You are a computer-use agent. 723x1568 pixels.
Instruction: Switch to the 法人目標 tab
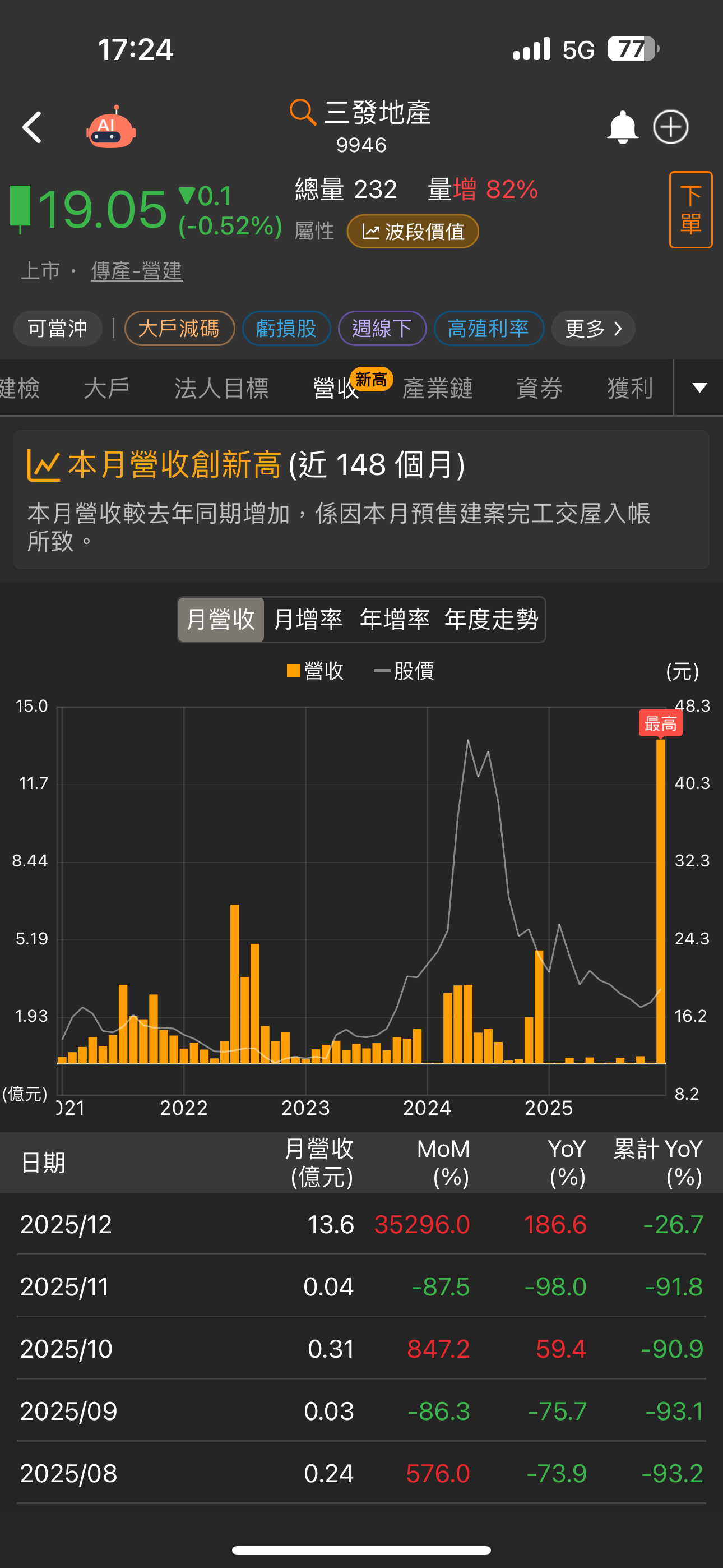221,388
